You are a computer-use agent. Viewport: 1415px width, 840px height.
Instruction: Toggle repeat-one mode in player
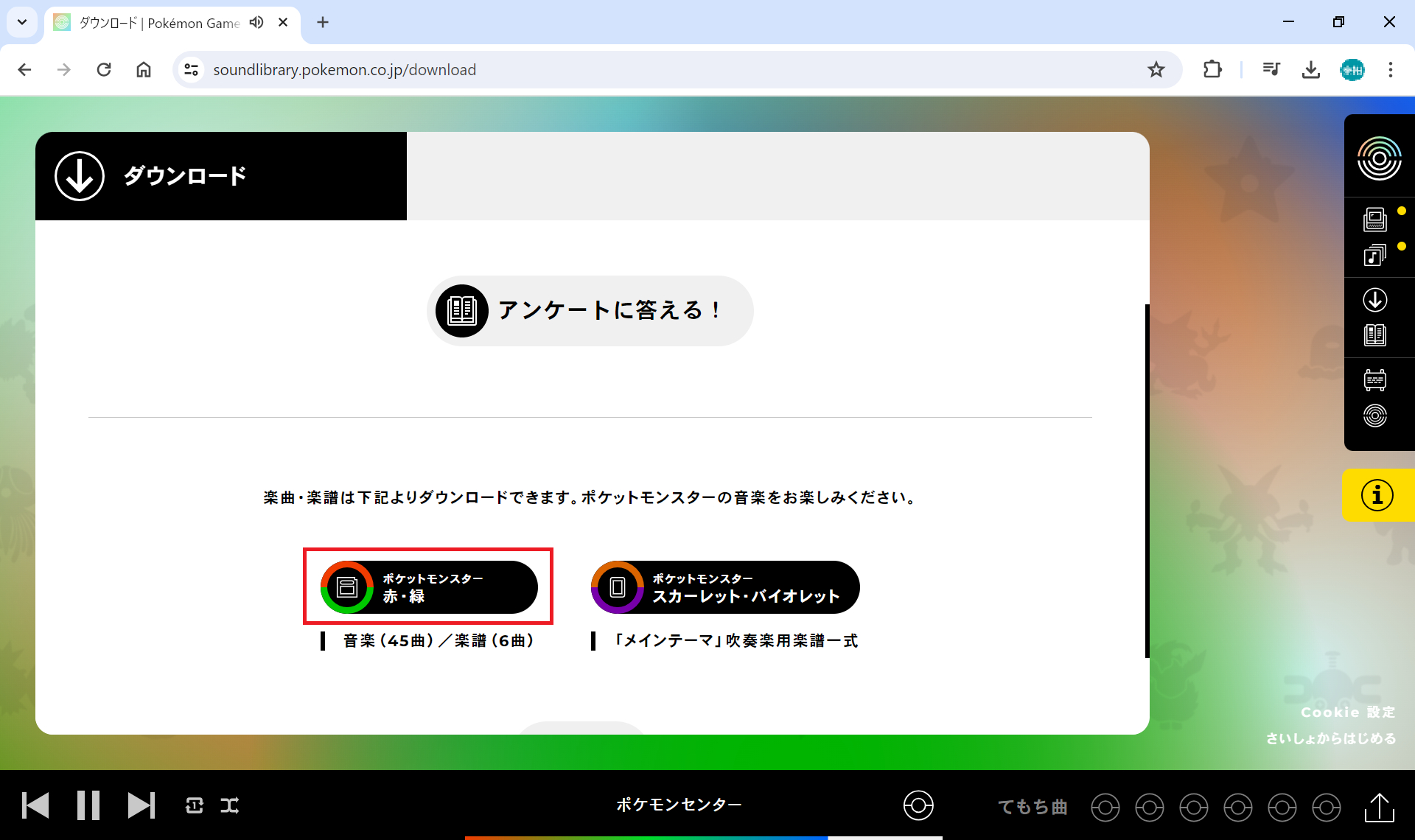[x=195, y=805]
